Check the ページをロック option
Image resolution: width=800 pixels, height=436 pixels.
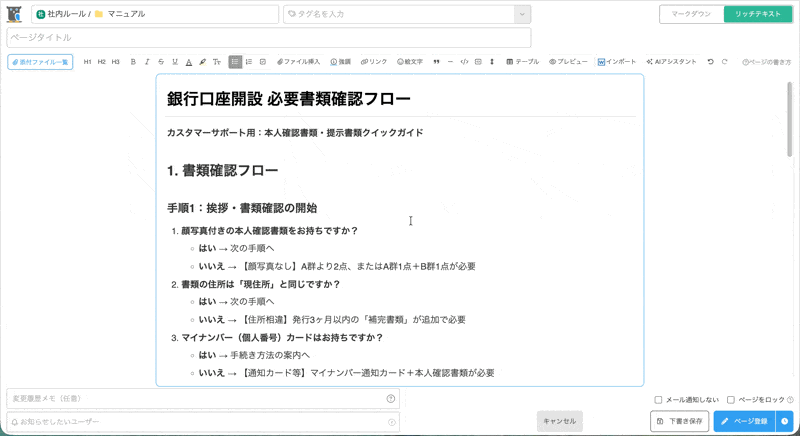click(x=731, y=400)
